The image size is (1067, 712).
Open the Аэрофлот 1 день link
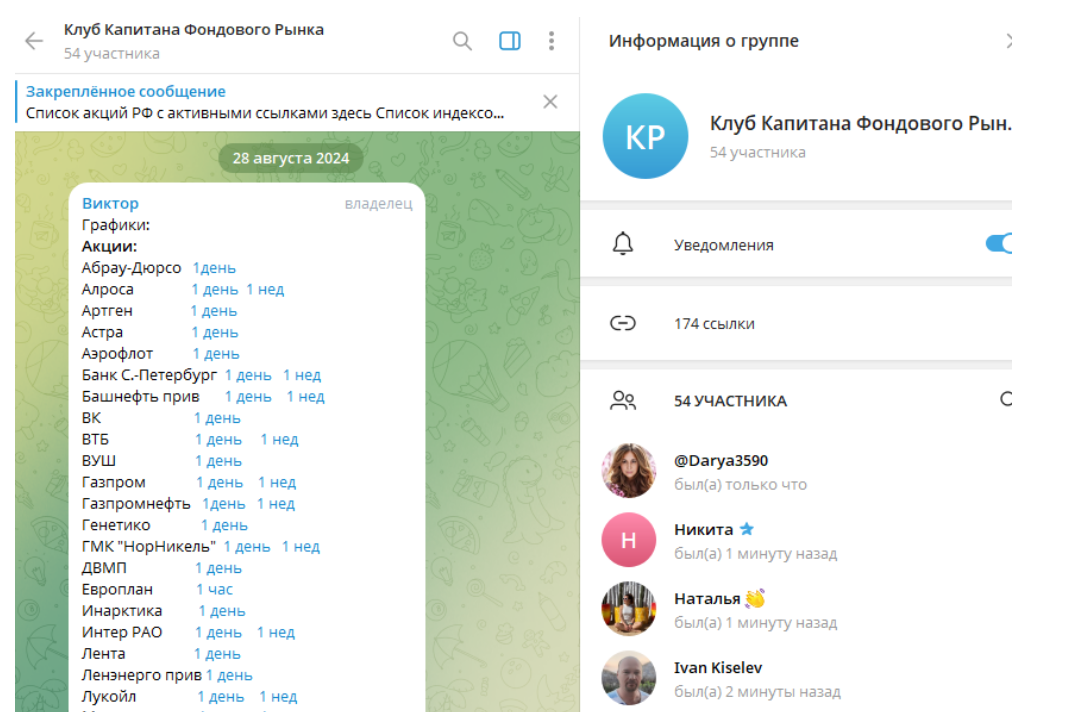click(216, 354)
